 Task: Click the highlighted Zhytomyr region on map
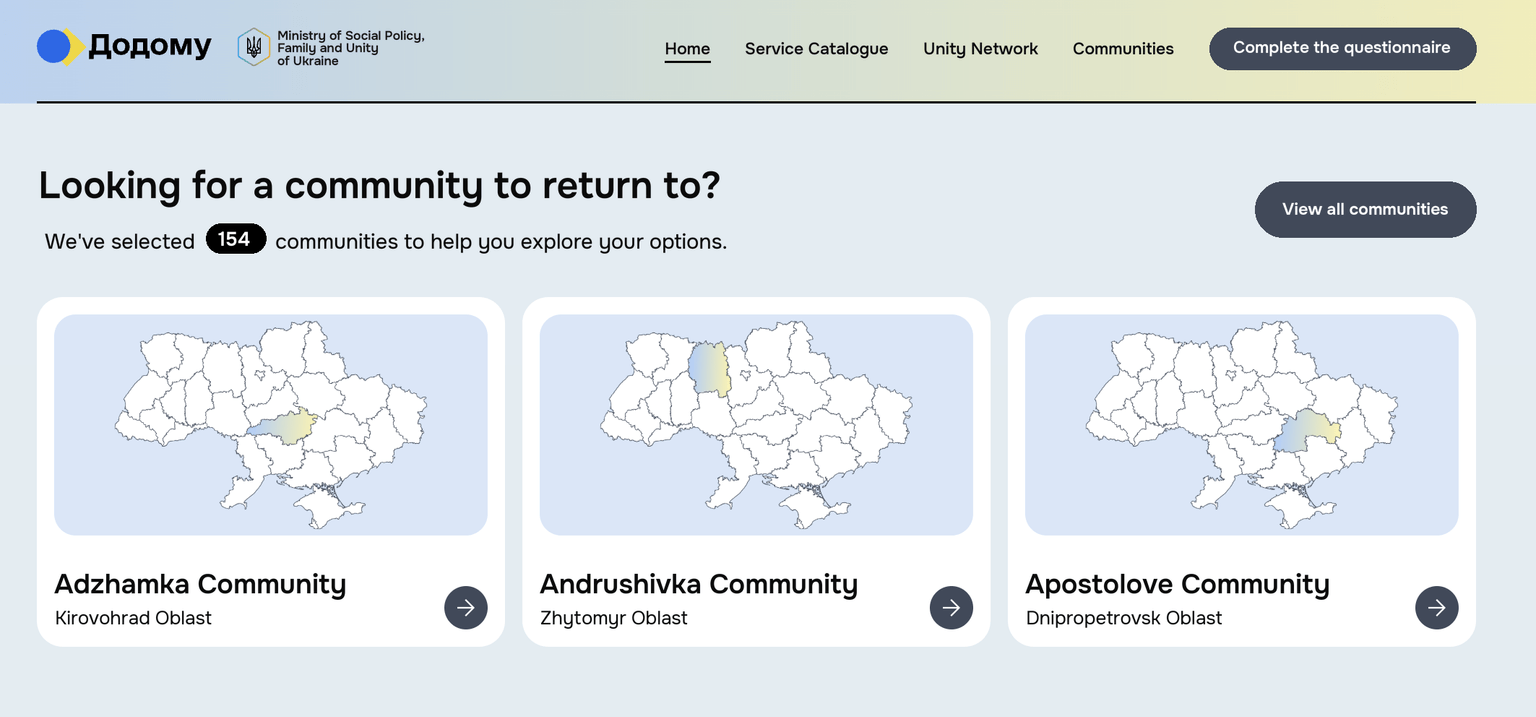tap(709, 370)
